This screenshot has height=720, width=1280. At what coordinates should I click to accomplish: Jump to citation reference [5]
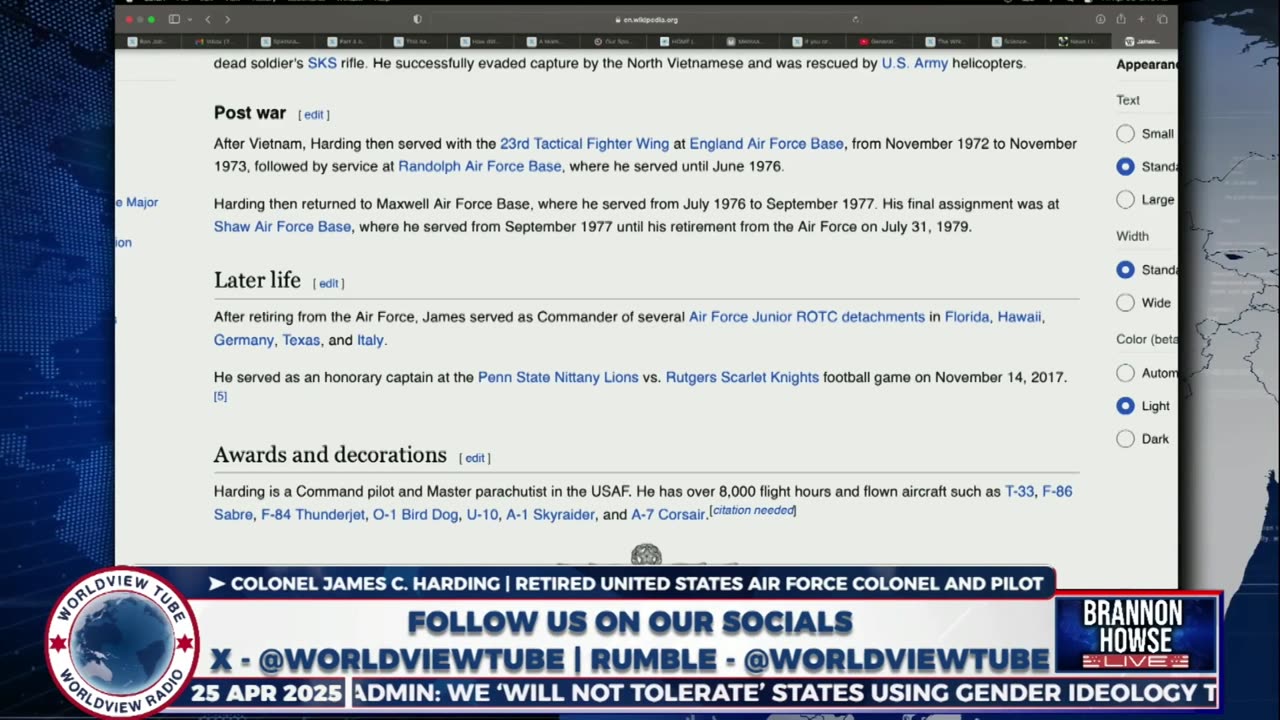pyautogui.click(x=220, y=397)
